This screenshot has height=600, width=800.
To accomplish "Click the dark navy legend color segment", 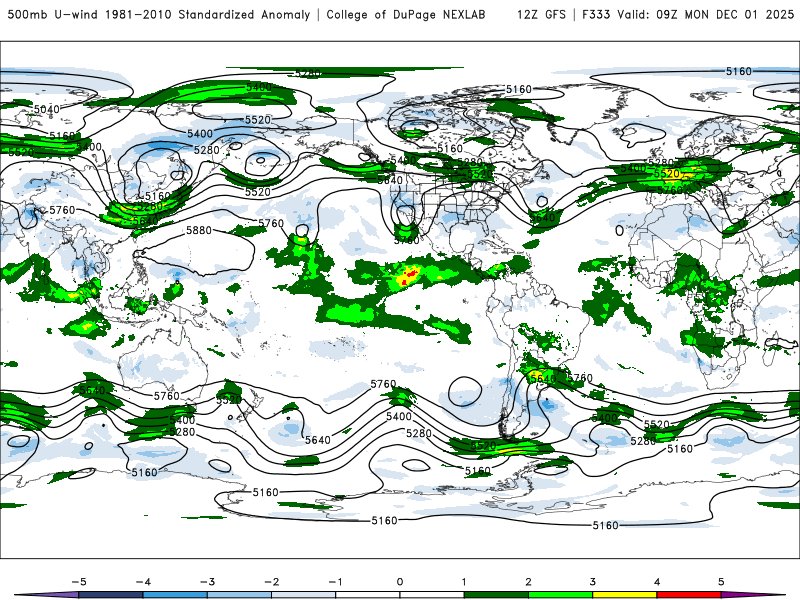I will [111, 595].
